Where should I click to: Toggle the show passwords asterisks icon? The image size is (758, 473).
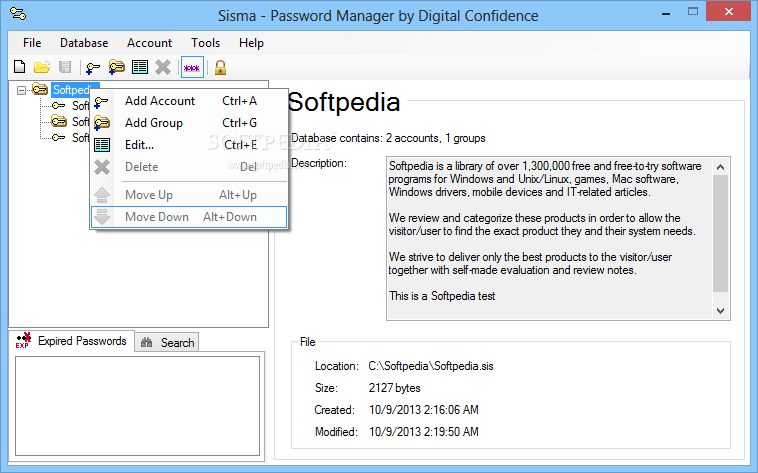pyautogui.click(x=192, y=68)
